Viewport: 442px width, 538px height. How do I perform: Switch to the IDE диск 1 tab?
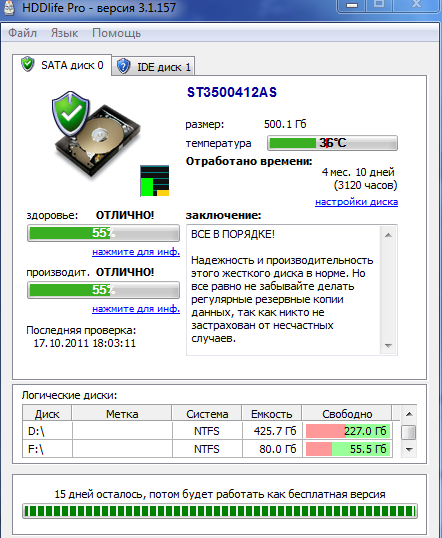pos(154,67)
